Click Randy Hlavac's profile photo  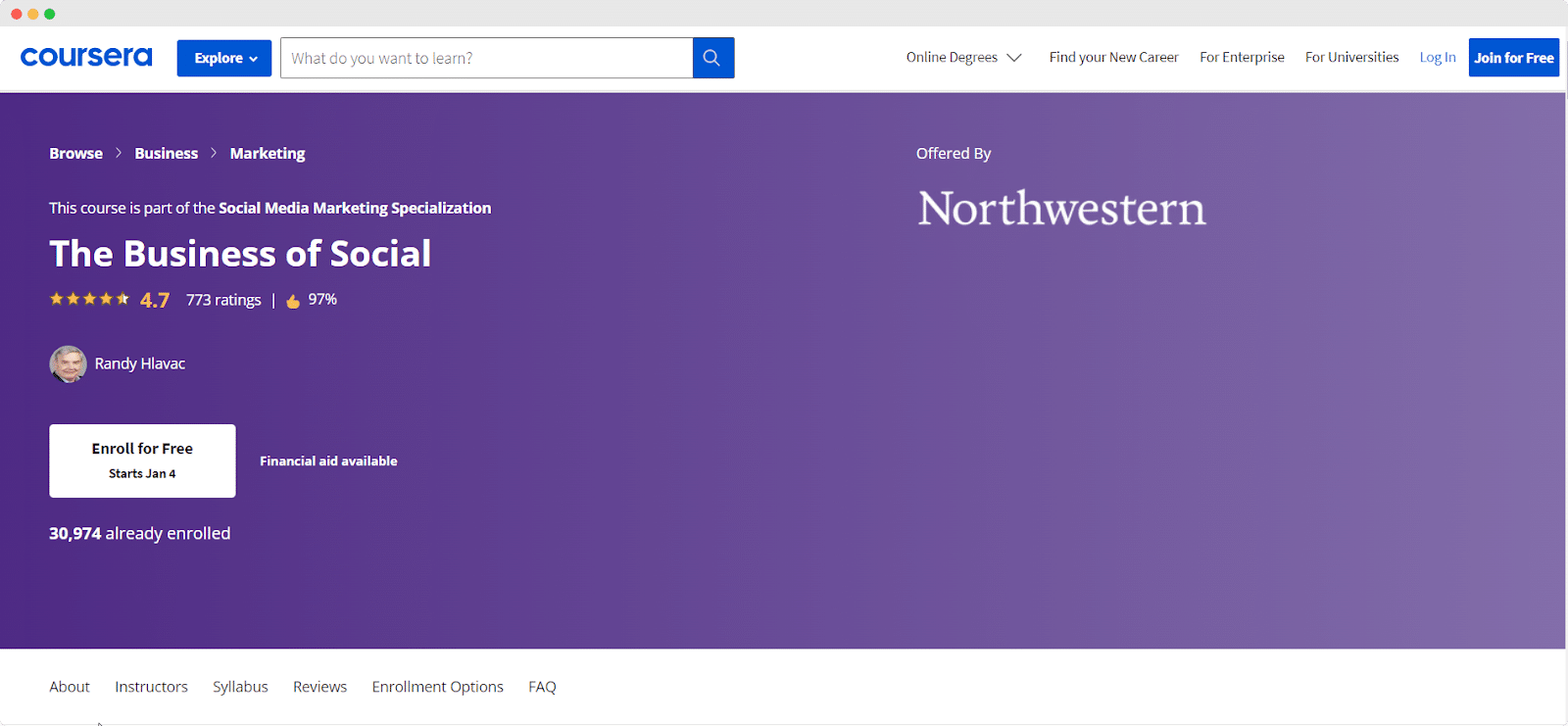point(68,363)
